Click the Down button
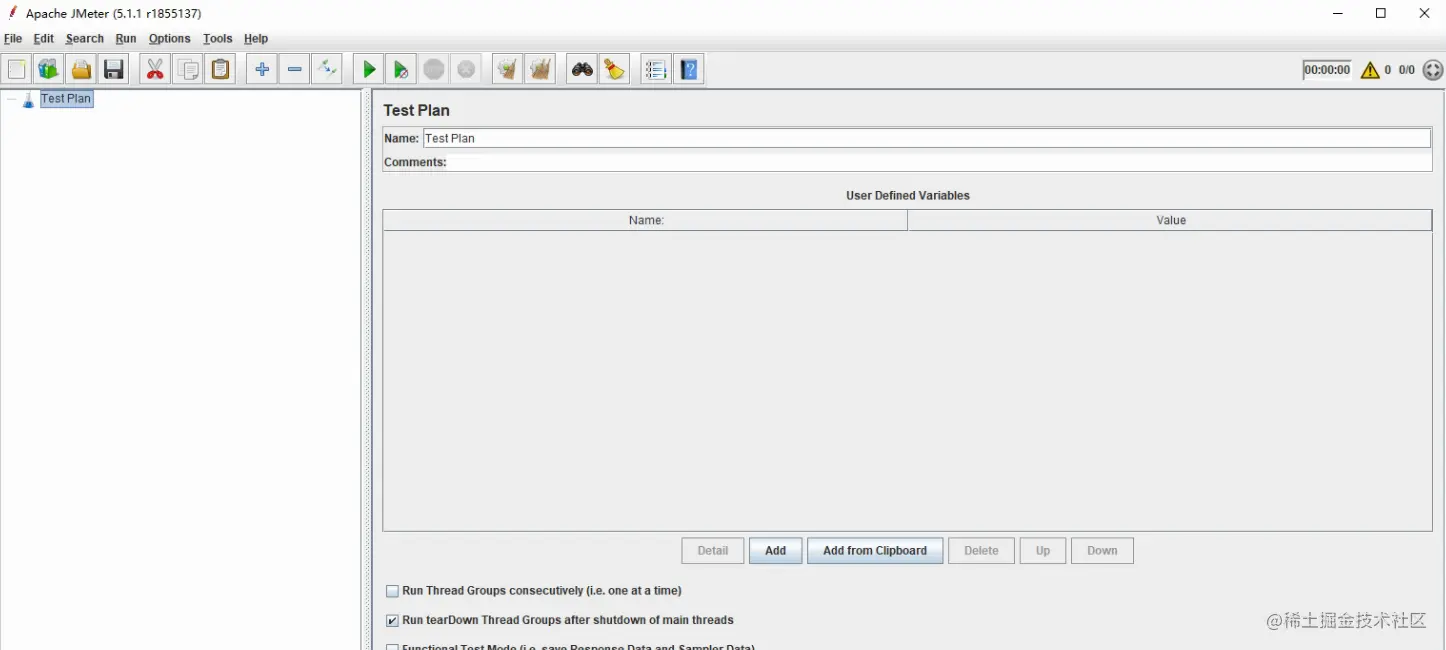This screenshot has height=650, width=1446. (x=1102, y=551)
